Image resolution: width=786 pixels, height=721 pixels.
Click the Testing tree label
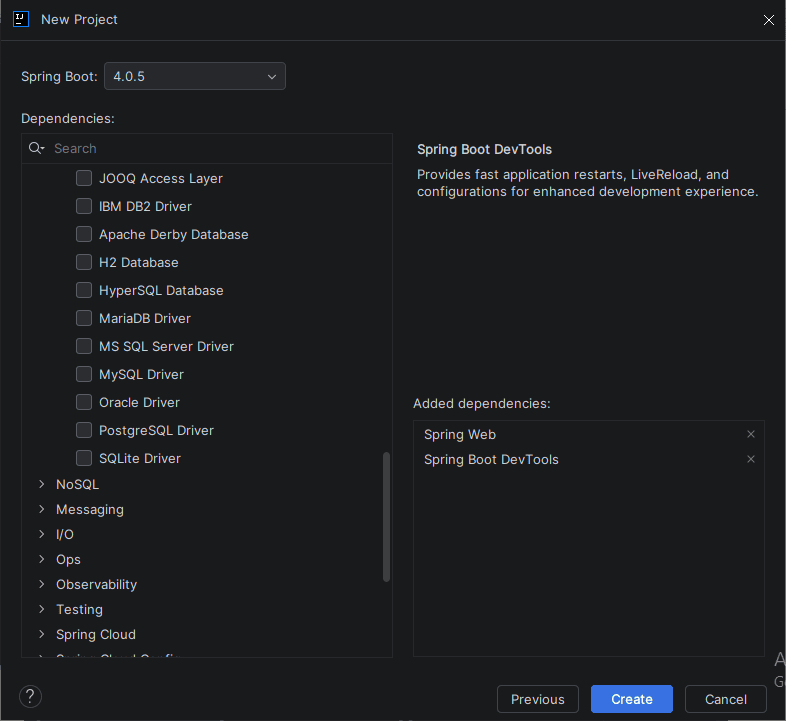point(79,609)
